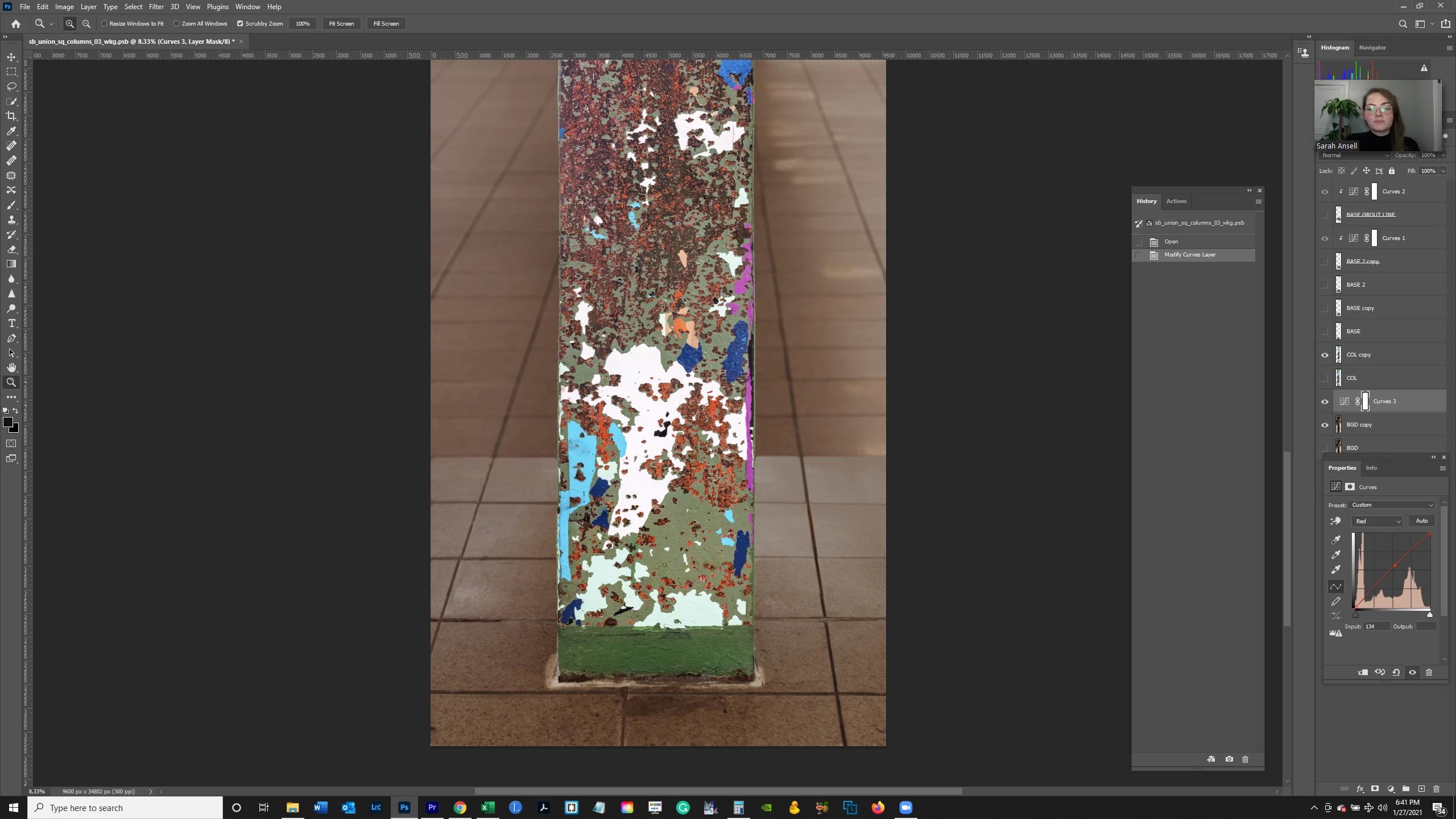Select the Crop tool
The width and height of the screenshot is (1456, 819).
click(11, 116)
